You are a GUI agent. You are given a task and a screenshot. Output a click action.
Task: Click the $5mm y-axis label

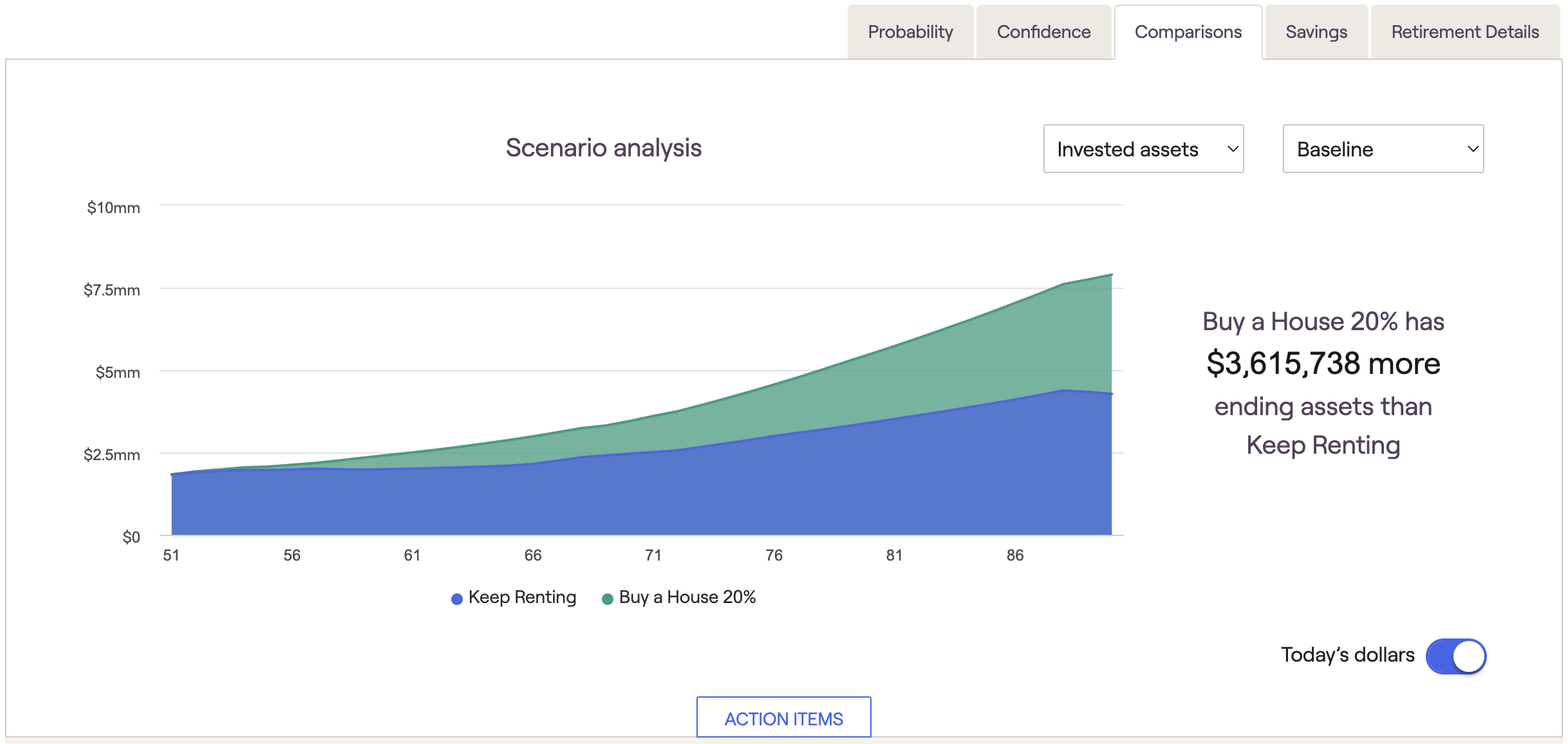(x=117, y=372)
